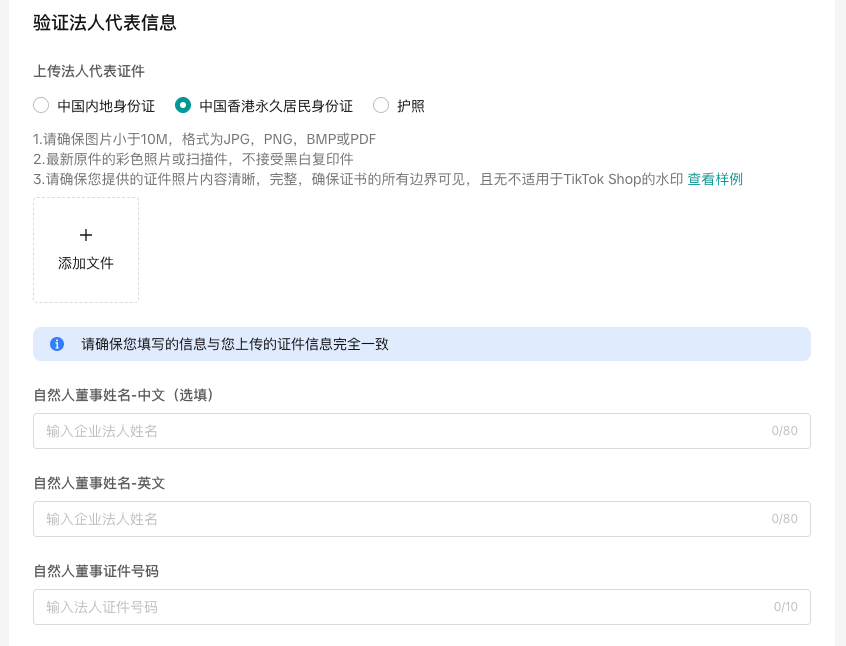
Task: Click the blue info icon in the notice banner
Action: [55, 344]
